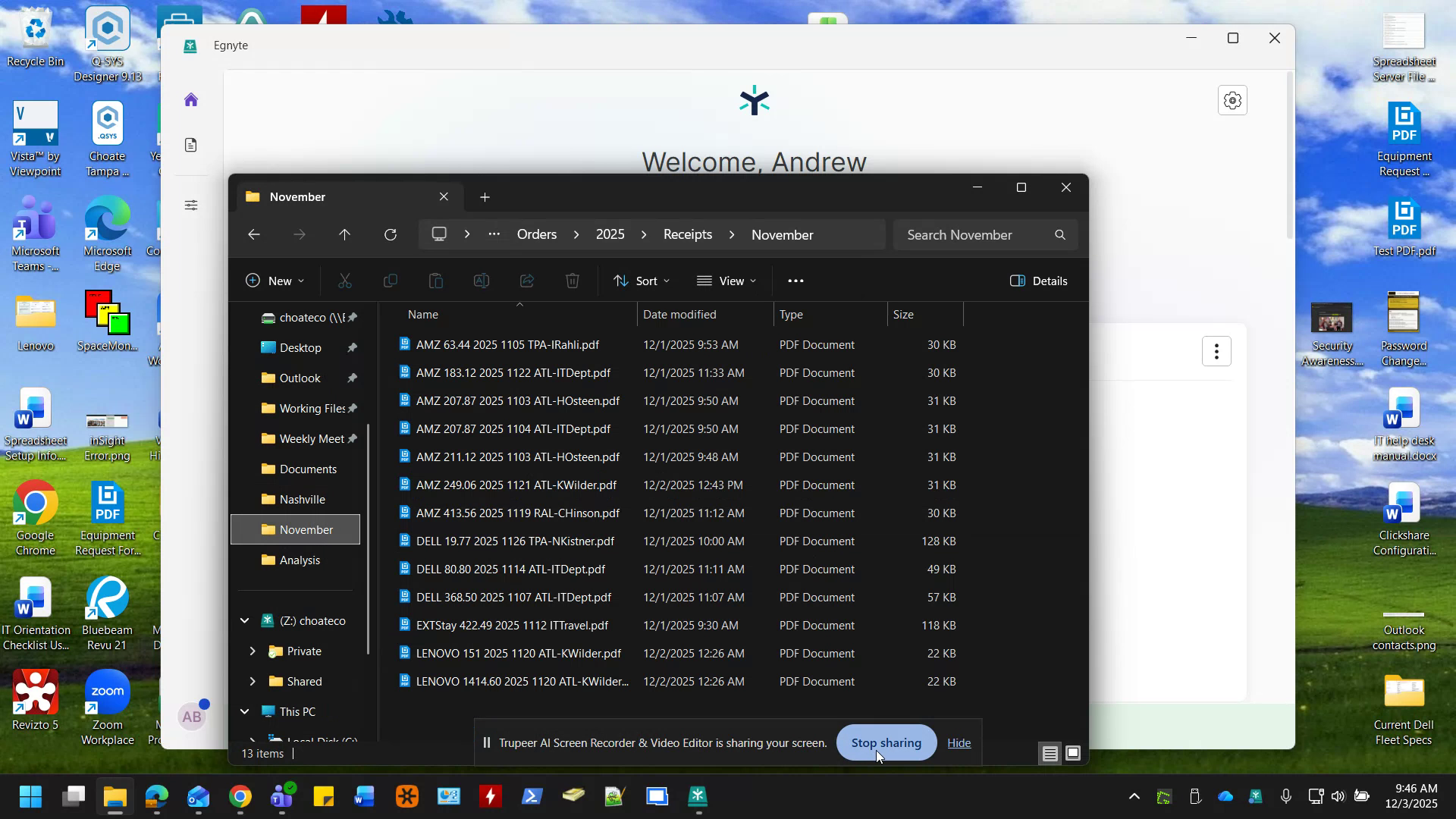
Task: Switch to details list view toggle
Action: click(1050, 753)
